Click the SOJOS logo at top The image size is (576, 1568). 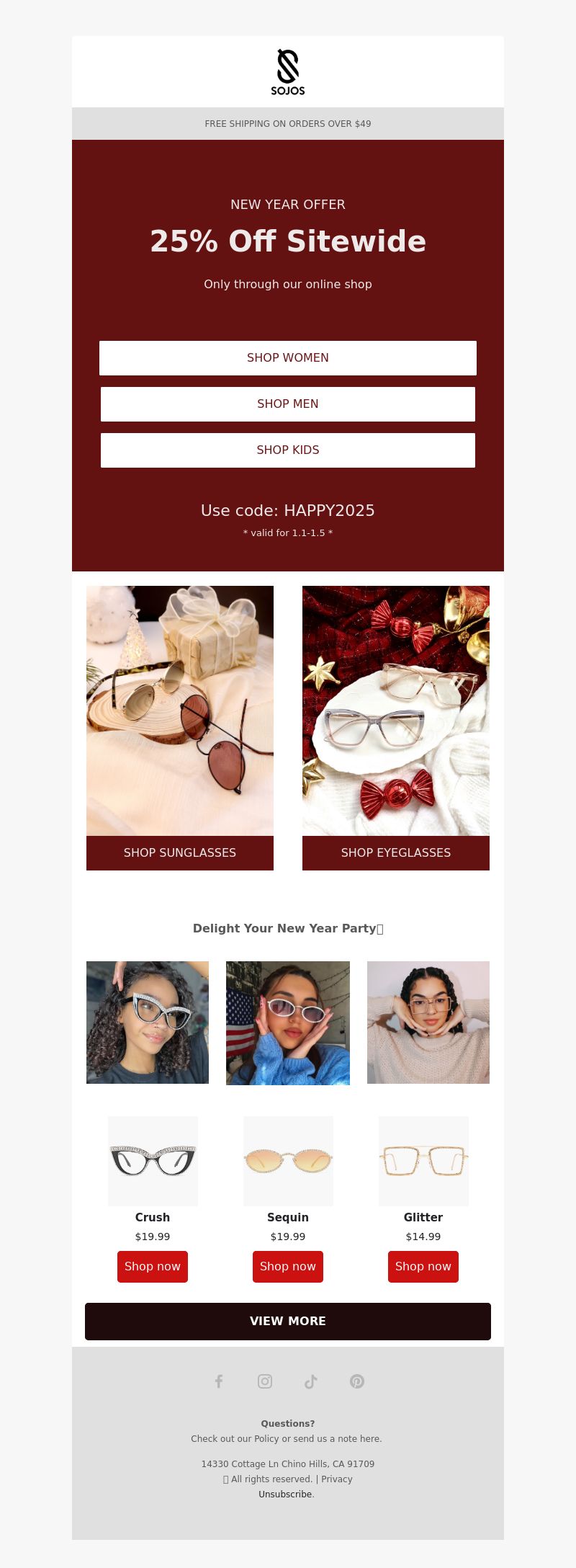(x=288, y=72)
